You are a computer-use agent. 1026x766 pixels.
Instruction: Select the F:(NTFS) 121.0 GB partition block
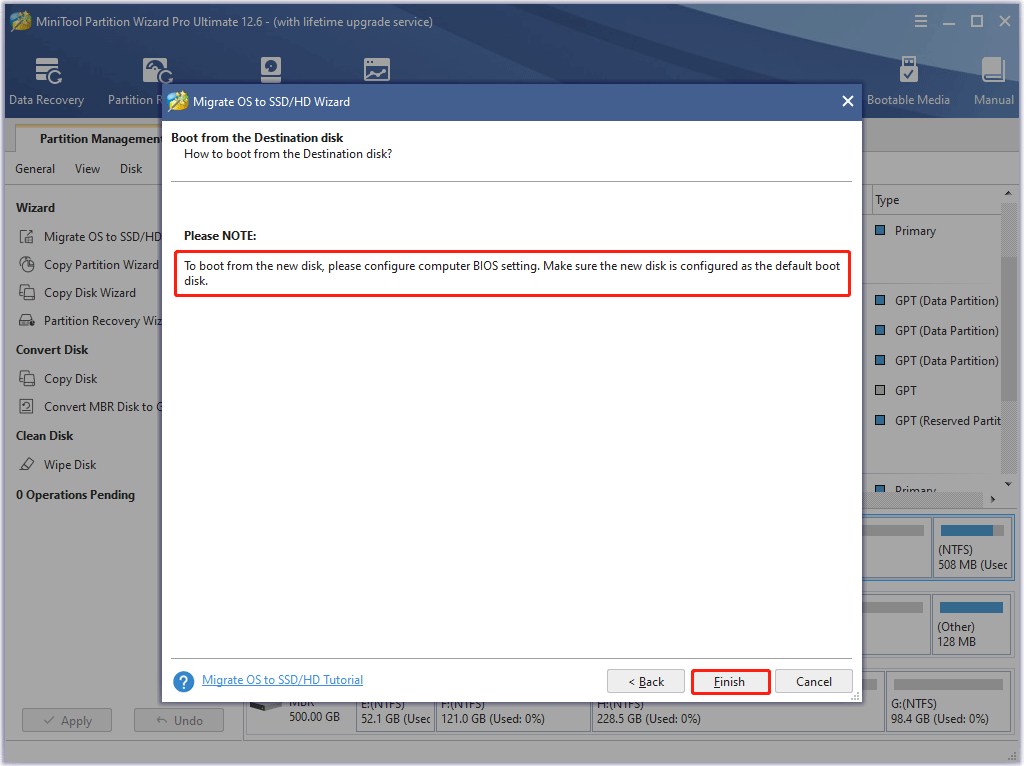click(x=514, y=715)
